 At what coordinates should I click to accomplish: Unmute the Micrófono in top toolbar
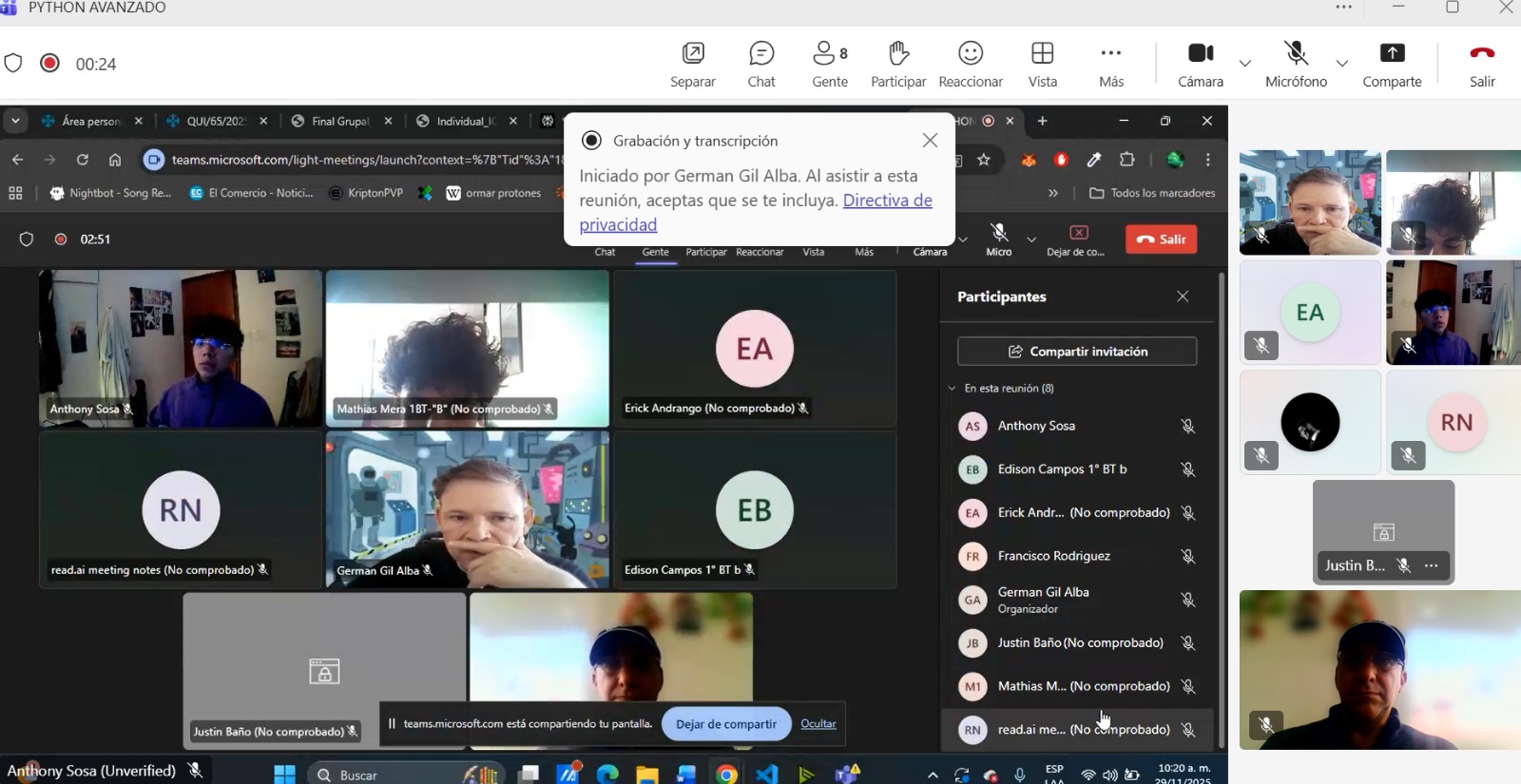1296,65
